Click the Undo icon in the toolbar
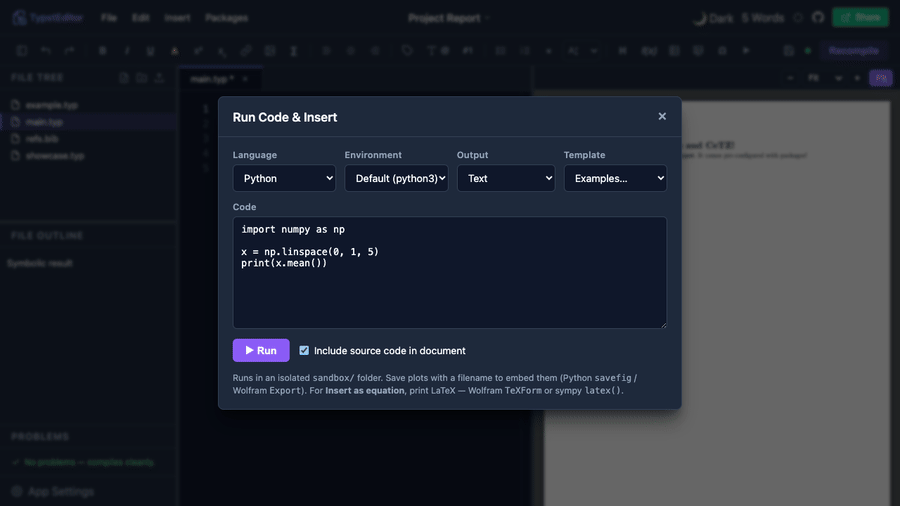Screen dimensions: 900x506 [x=45, y=50]
